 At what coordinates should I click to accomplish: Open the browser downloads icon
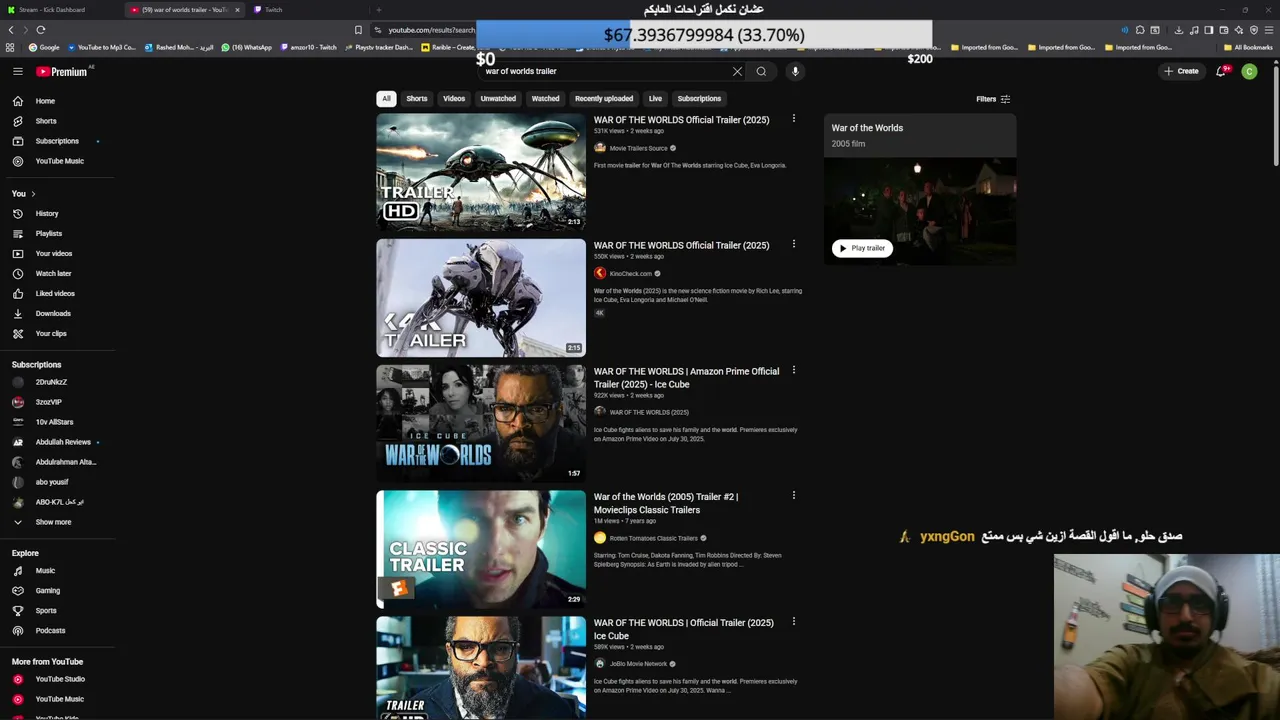coord(1179,30)
